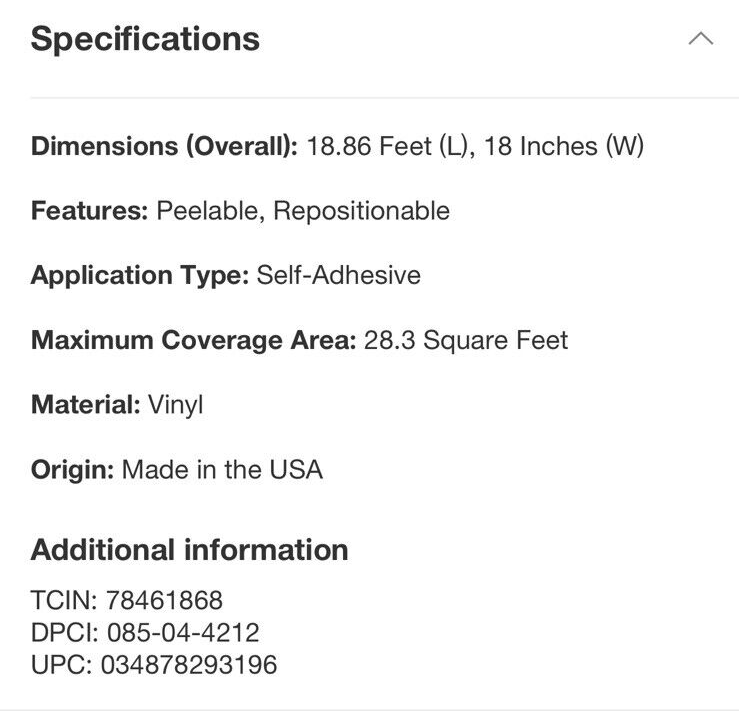Select the Features label
The image size is (739, 711).
pyautogui.click(x=90, y=210)
